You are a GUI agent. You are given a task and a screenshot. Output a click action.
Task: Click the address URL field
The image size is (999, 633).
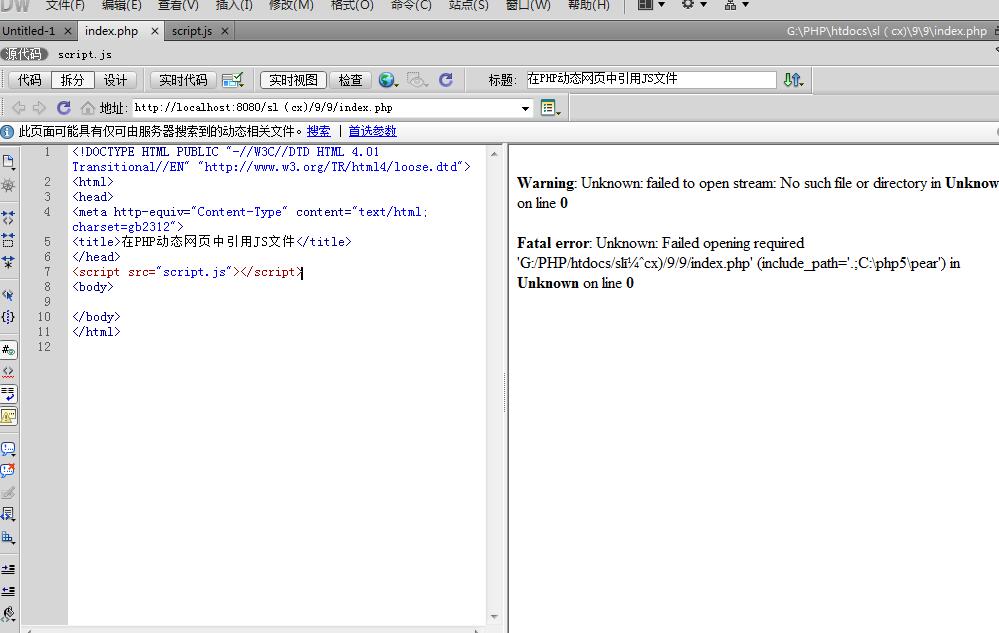point(326,108)
